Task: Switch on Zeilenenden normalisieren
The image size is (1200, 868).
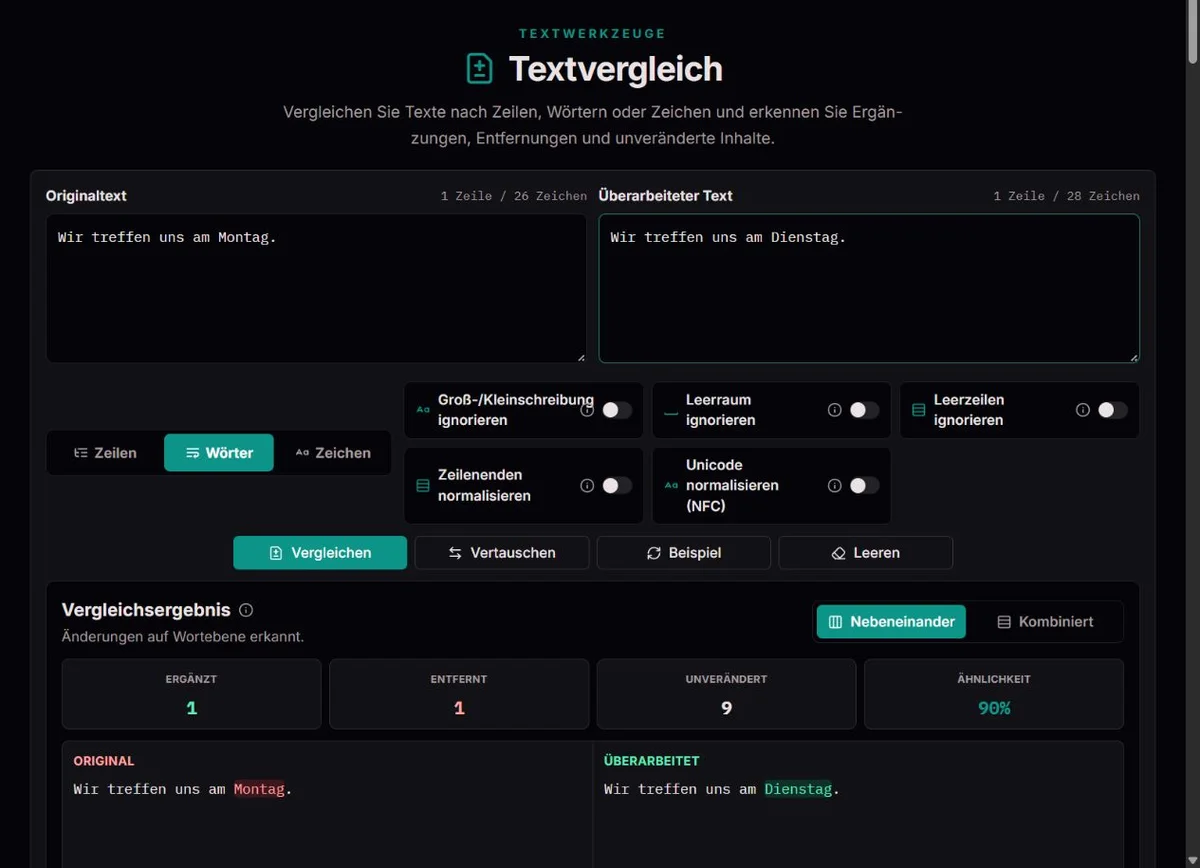Action: (x=617, y=485)
